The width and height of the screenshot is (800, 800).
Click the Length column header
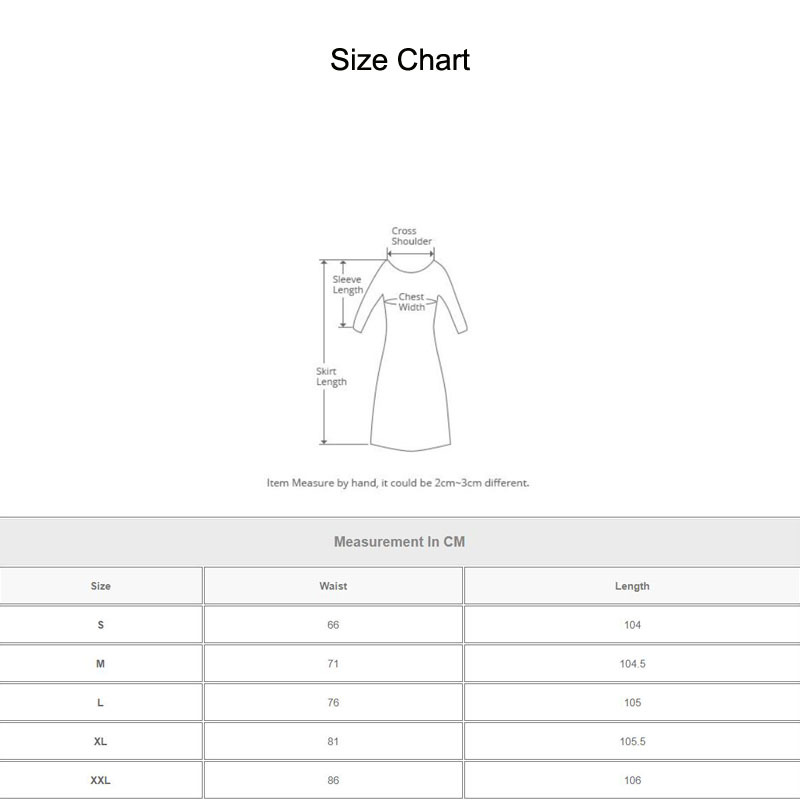pos(632,586)
